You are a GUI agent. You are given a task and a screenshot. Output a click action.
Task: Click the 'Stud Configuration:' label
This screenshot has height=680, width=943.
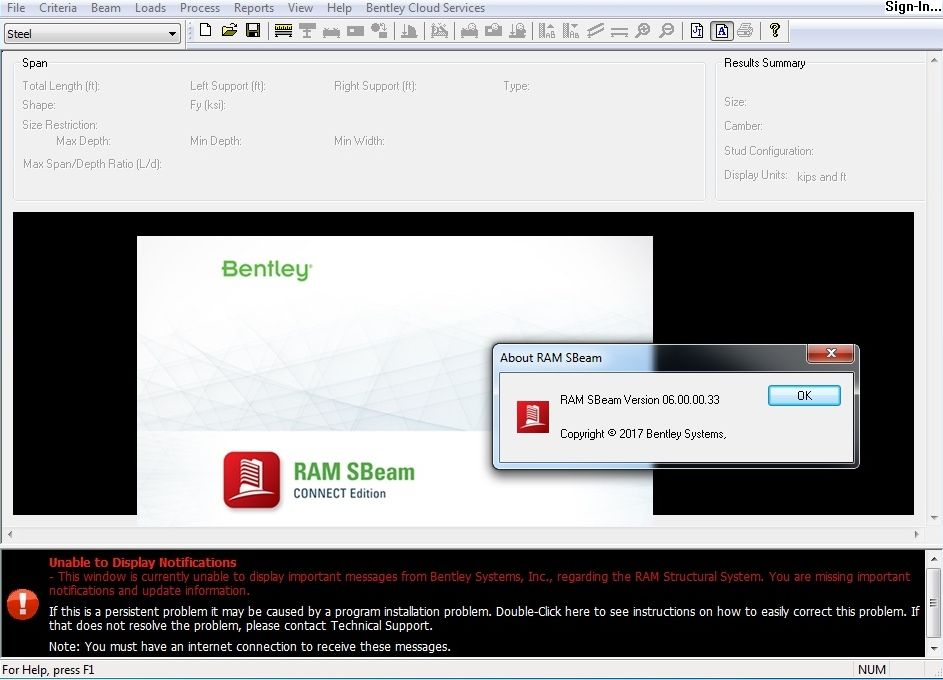[x=769, y=151]
